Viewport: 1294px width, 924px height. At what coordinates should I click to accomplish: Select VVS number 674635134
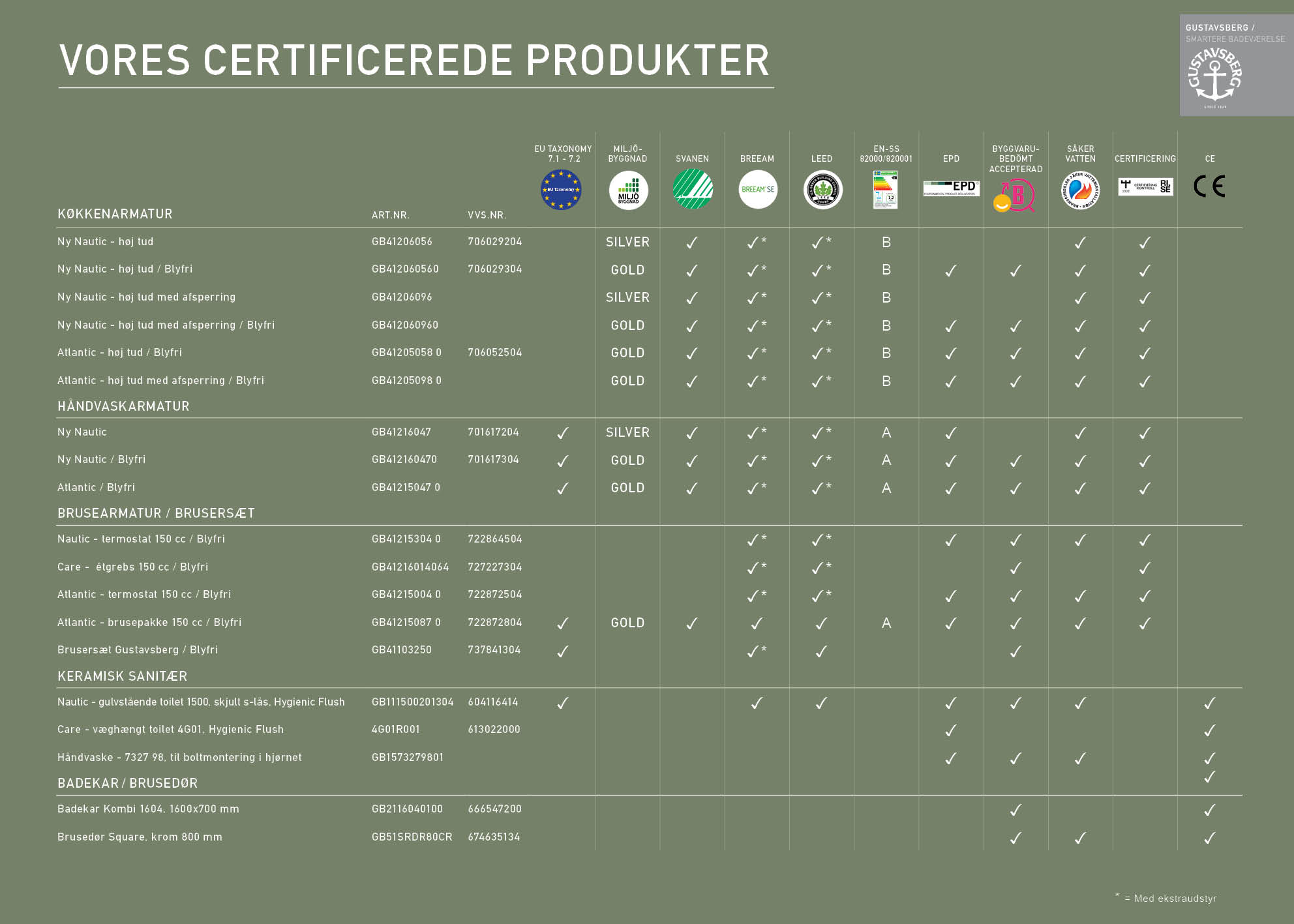[x=494, y=837]
